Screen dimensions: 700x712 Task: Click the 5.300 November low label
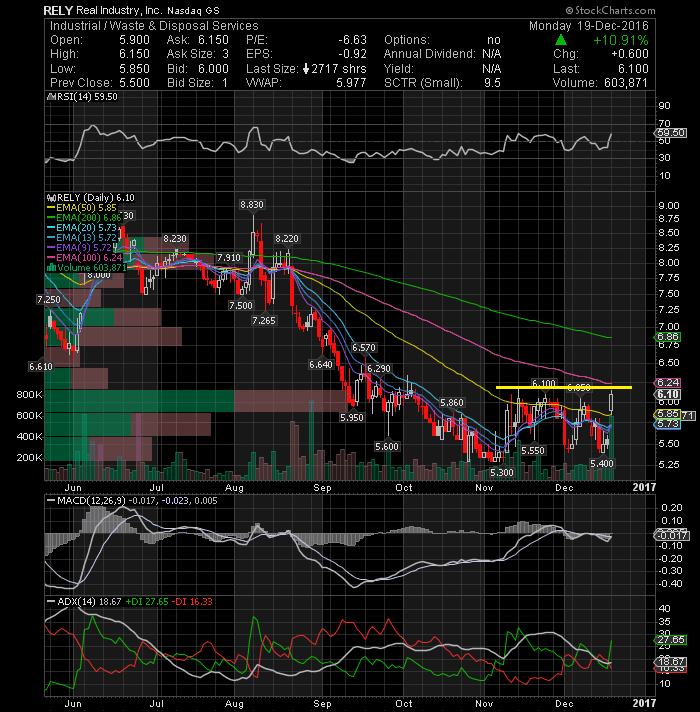(x=502, y=473)
